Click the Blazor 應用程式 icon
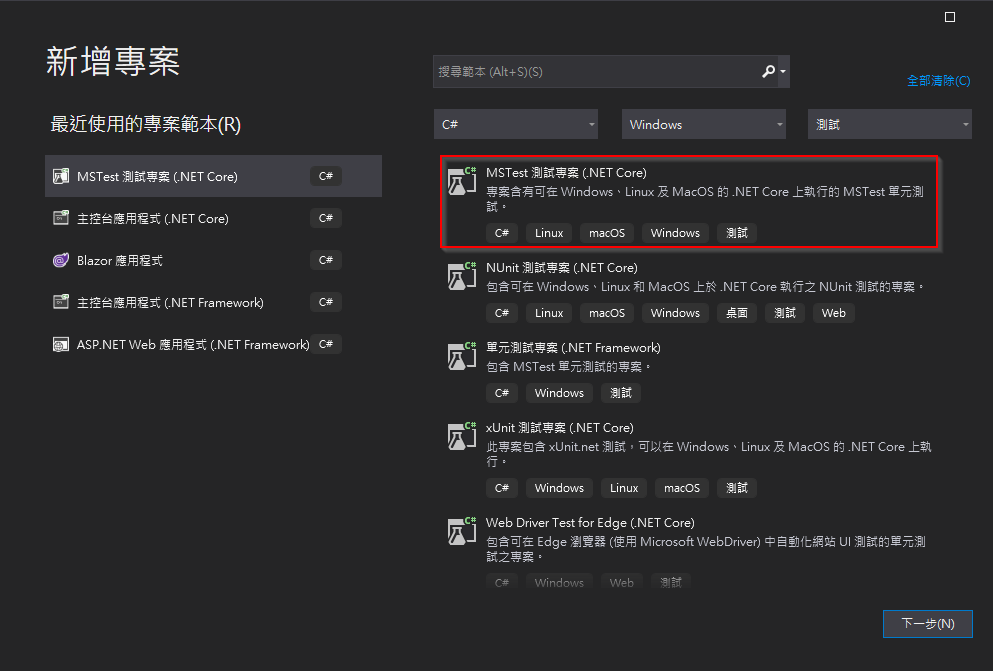The image size is (993, 671). [x=61, y=260]
